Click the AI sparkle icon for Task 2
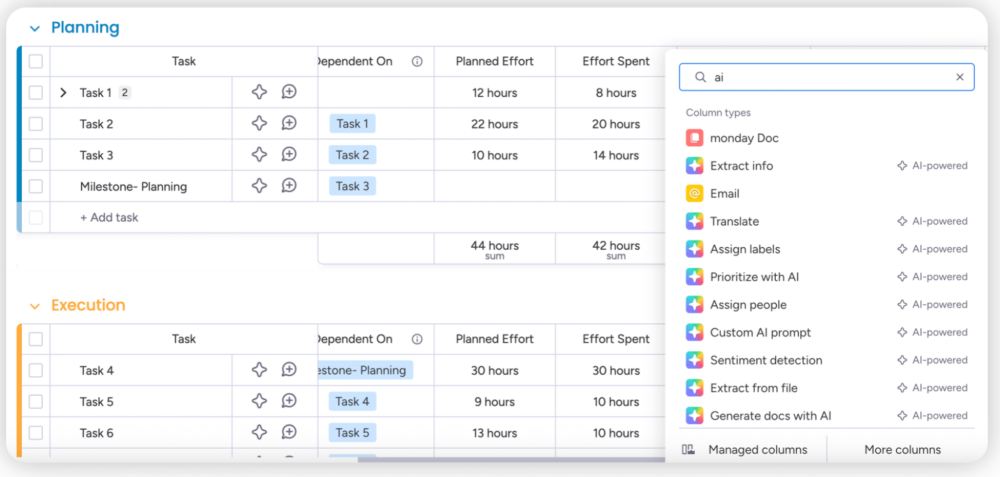This screenshot has height=477, width=1000. [259, 124]
